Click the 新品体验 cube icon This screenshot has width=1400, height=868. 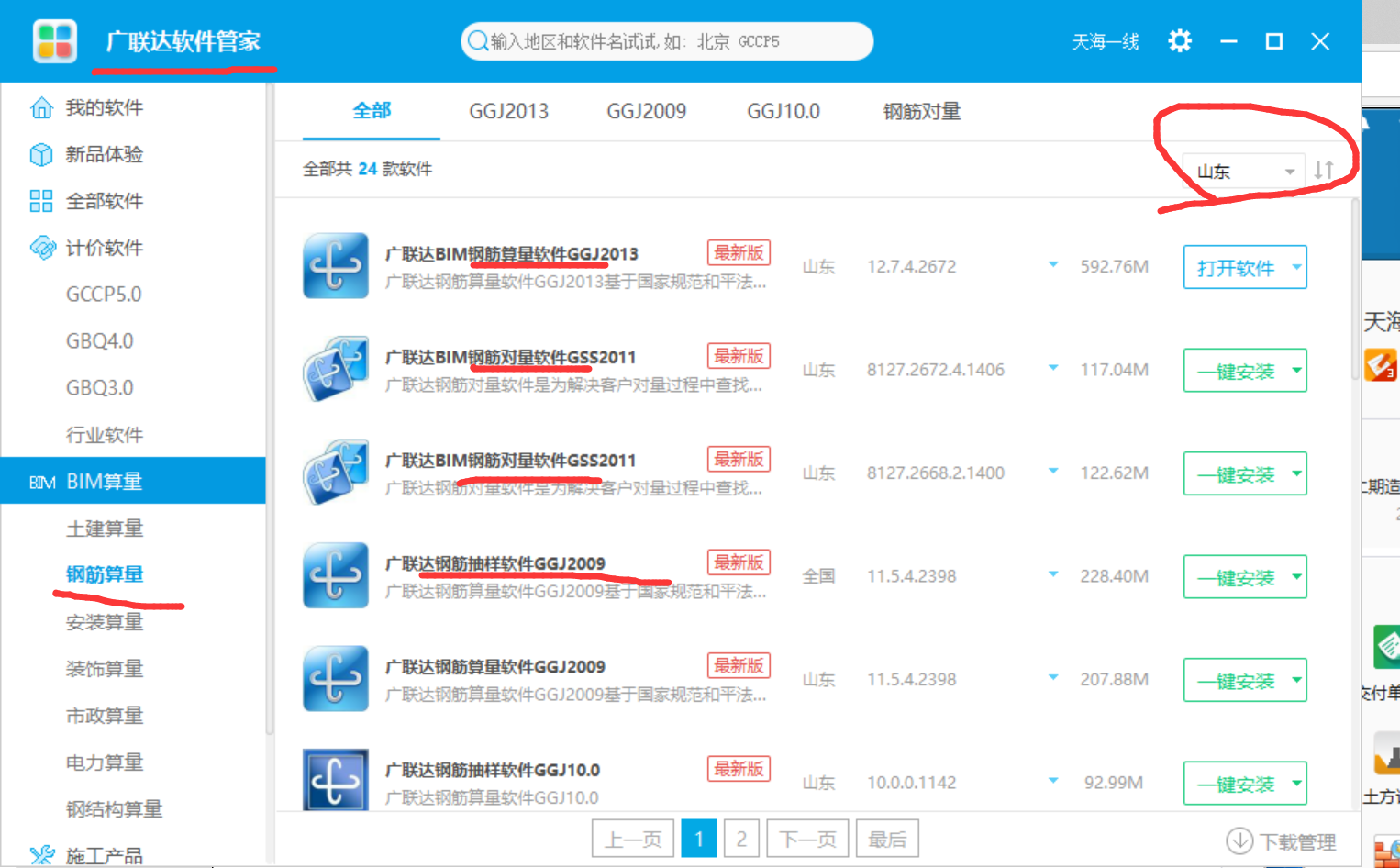coord(41,154)
